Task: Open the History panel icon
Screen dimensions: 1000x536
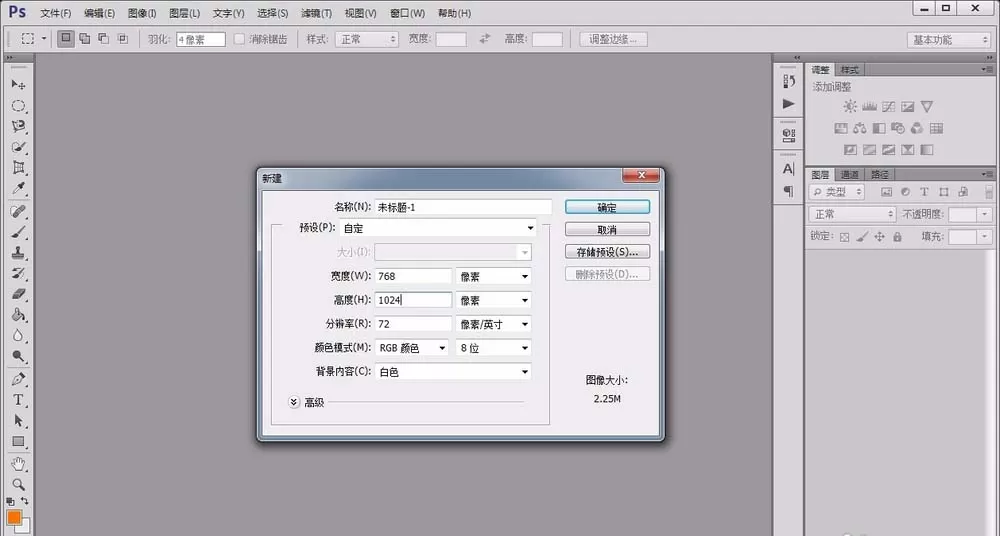Action: pyautogui.click(x=789, y=81)
